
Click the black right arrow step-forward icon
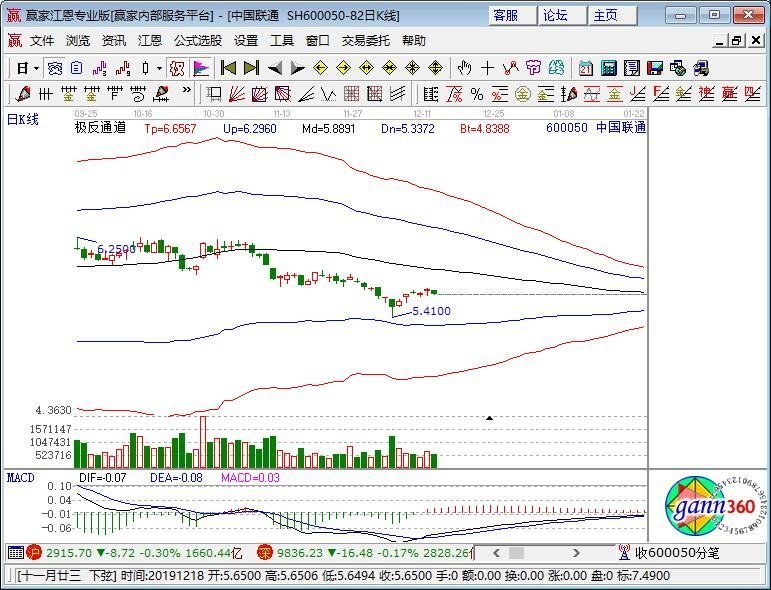[x=297, y=68]
